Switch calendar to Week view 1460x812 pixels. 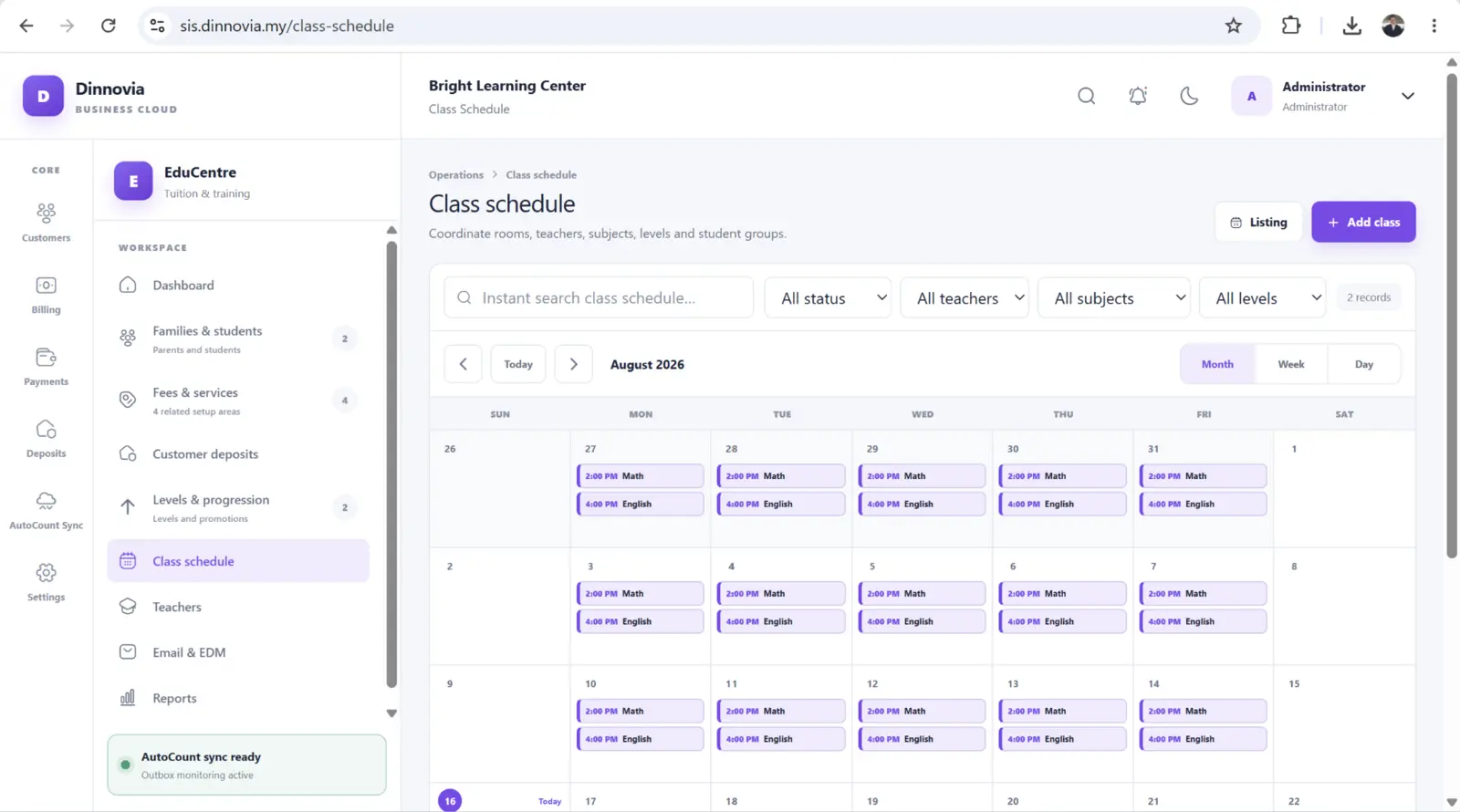pos(1291,364)
